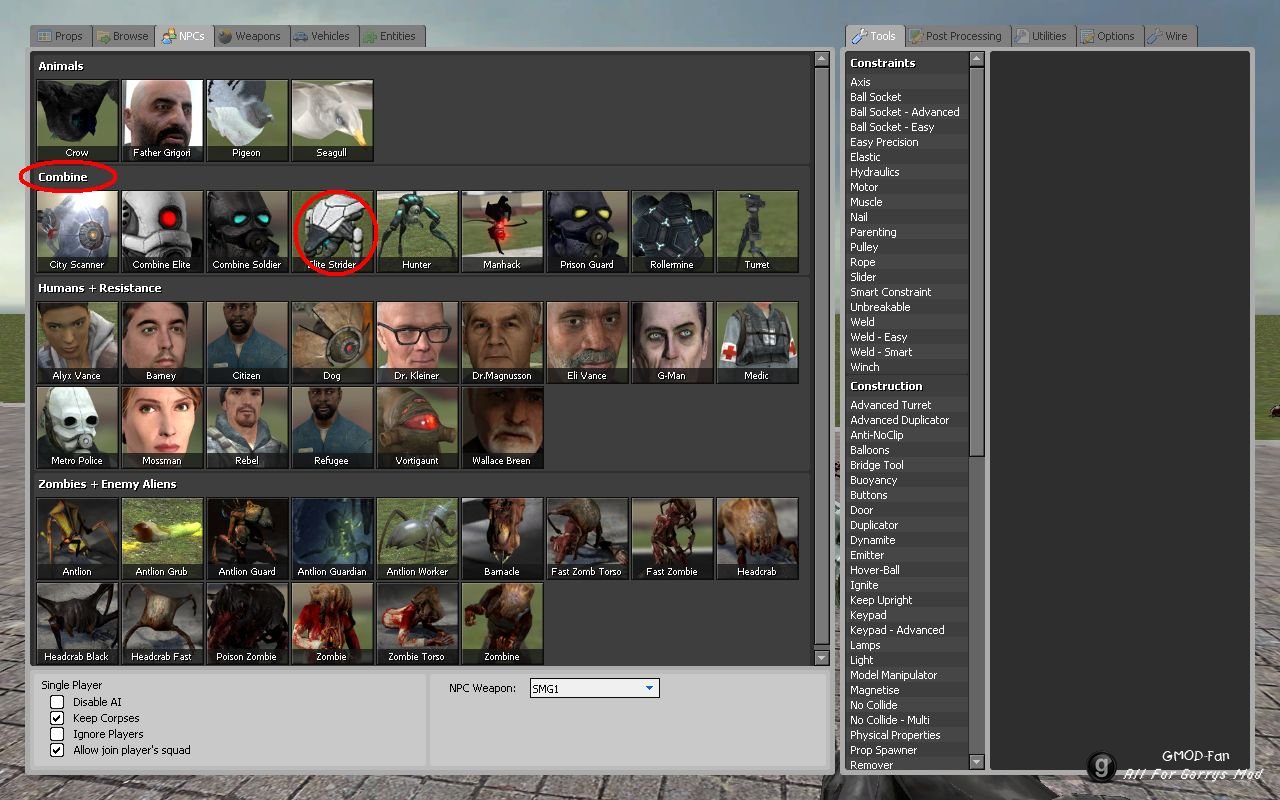The width and height of the screenshot is (1280, 800).
Task: Select the City Scanner NPC
Action: coord(77,231)
